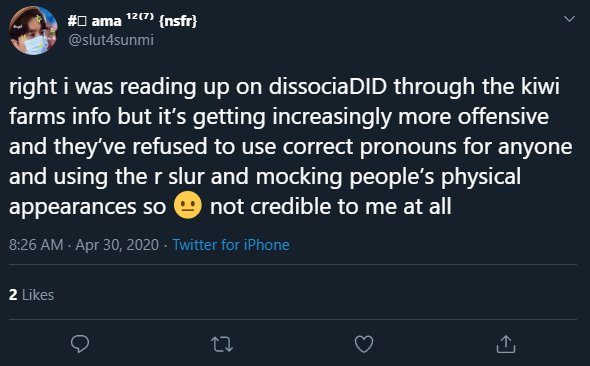Like the tweet with the heart icon

(364, 344)
